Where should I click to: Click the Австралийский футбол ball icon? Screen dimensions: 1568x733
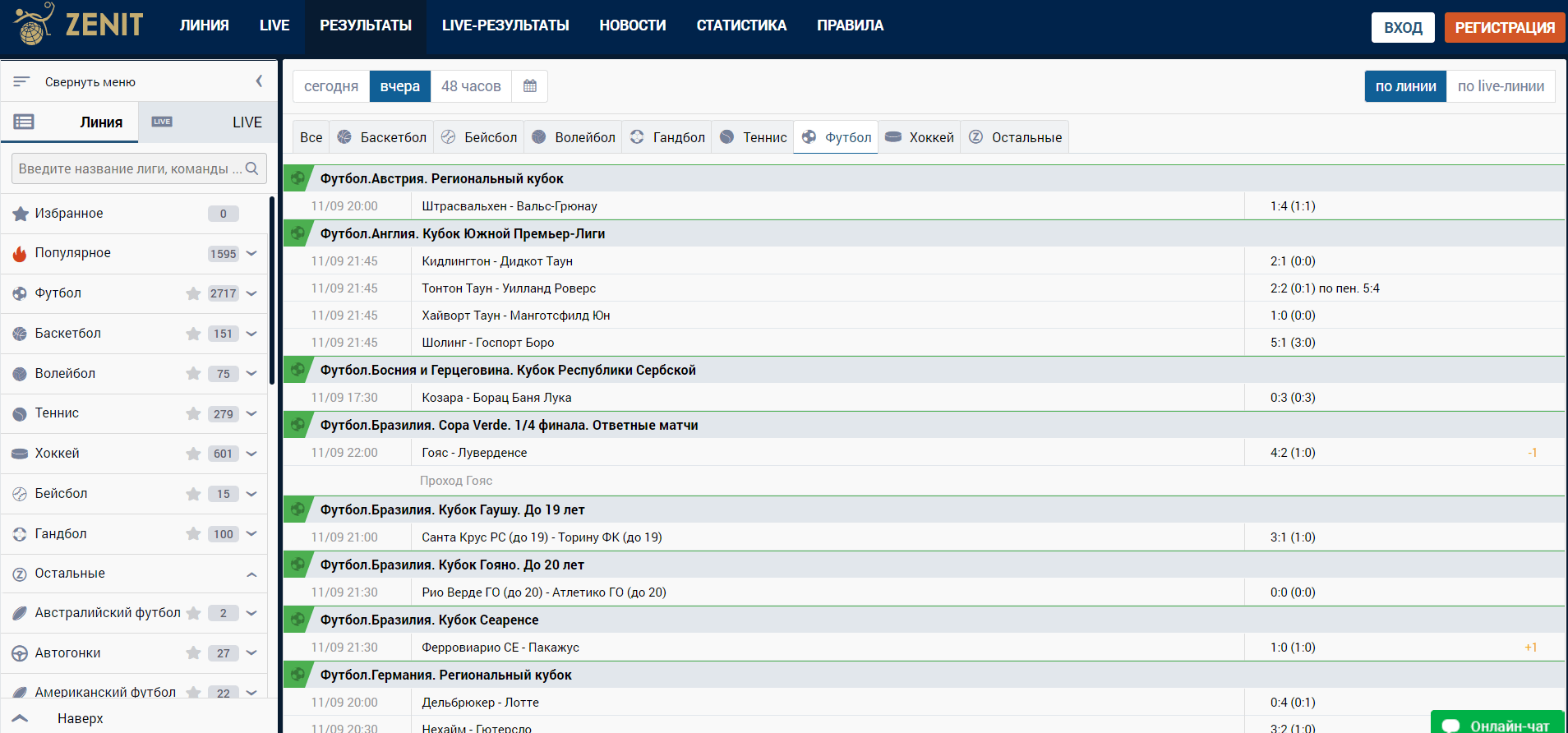pyautogui.click(x=20, y=613)
